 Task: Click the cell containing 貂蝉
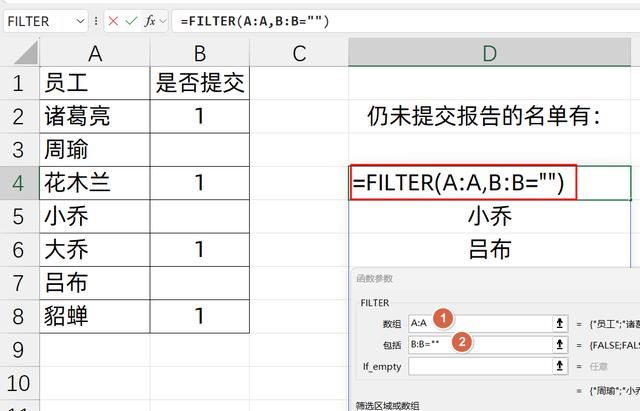(x=95, y=317)
